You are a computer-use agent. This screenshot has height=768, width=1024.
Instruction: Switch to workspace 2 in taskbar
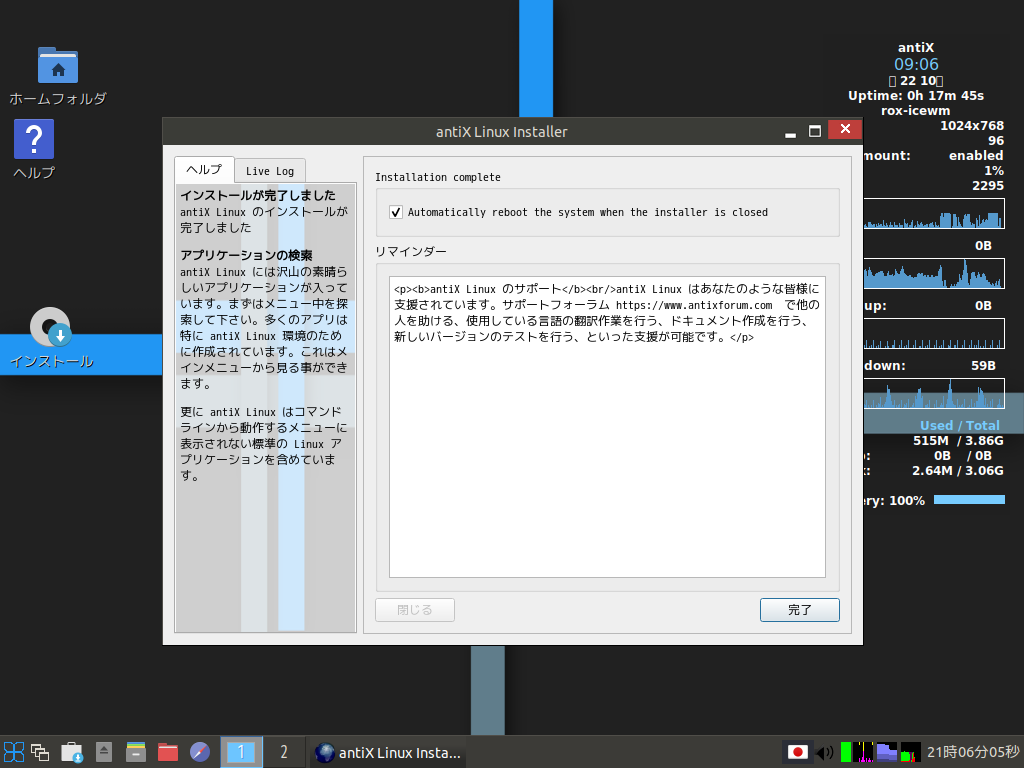pyautogui.click(x=283, y=752)
